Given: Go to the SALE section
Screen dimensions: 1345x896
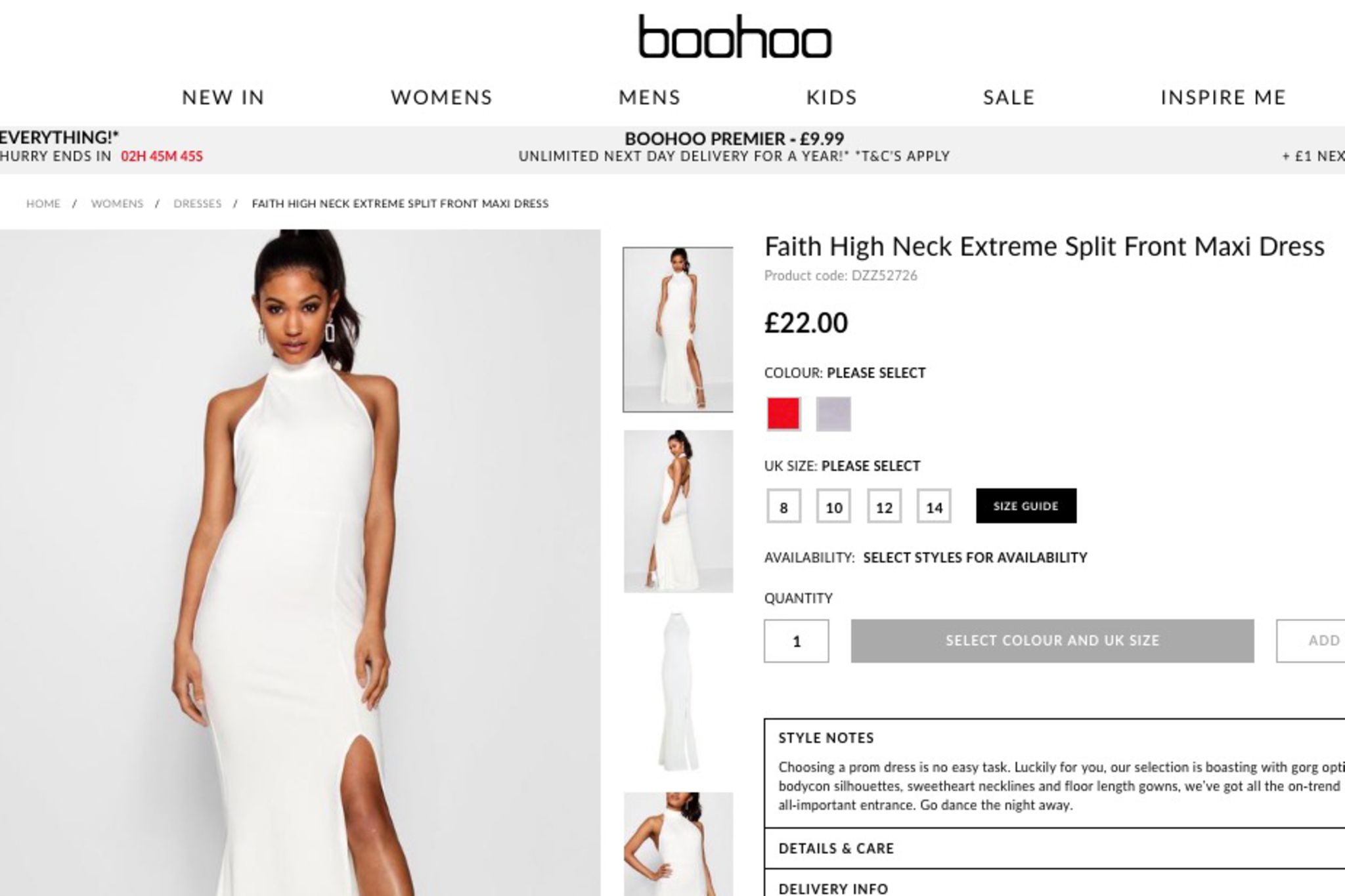Looking at the screenshot, I should point(1009,97).
